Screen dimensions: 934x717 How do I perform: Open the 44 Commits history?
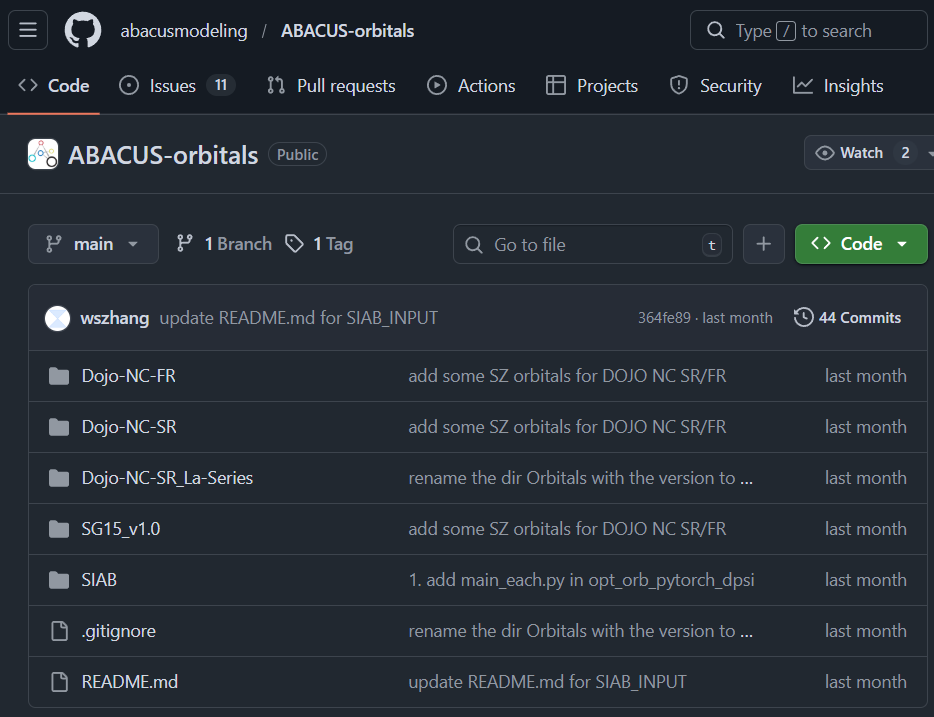(x=848, y=318)
